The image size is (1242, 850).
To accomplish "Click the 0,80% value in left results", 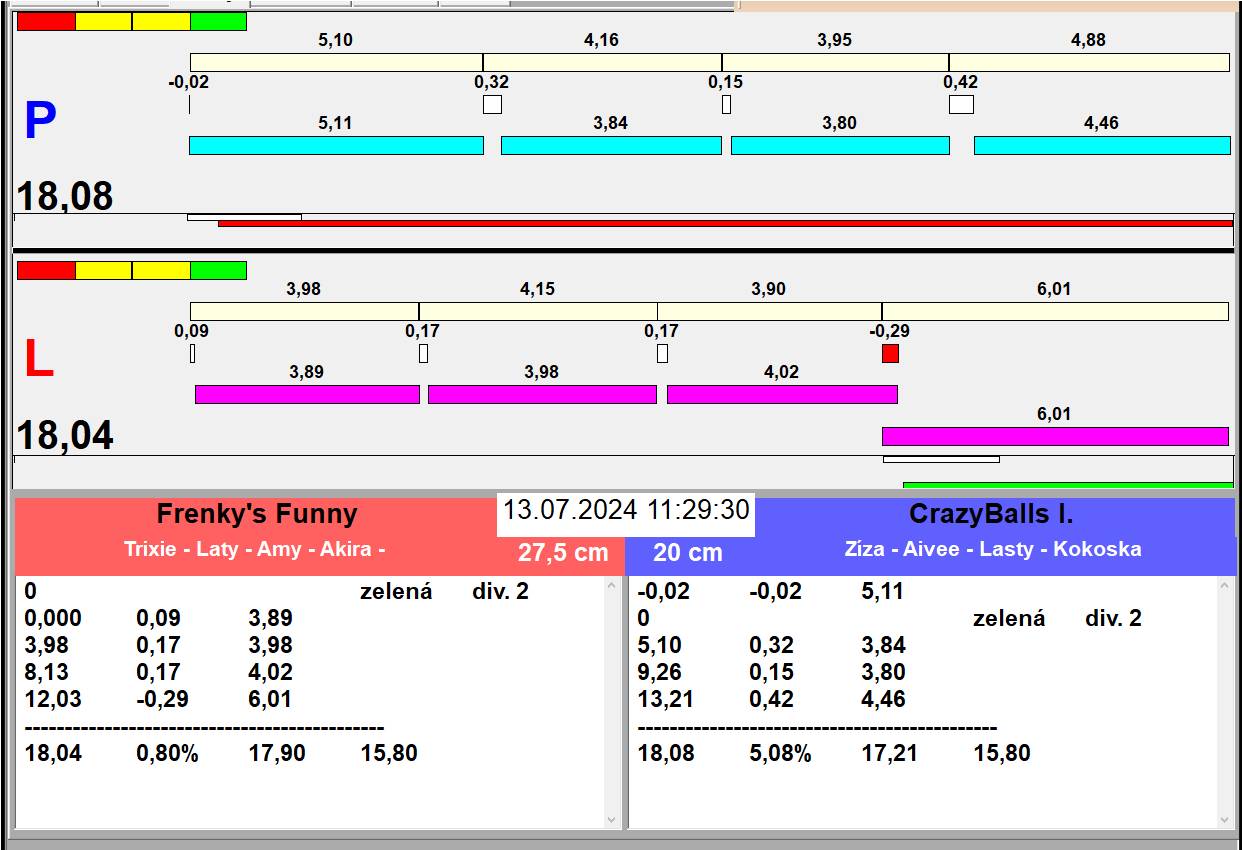I will click(x=168, y=754).
